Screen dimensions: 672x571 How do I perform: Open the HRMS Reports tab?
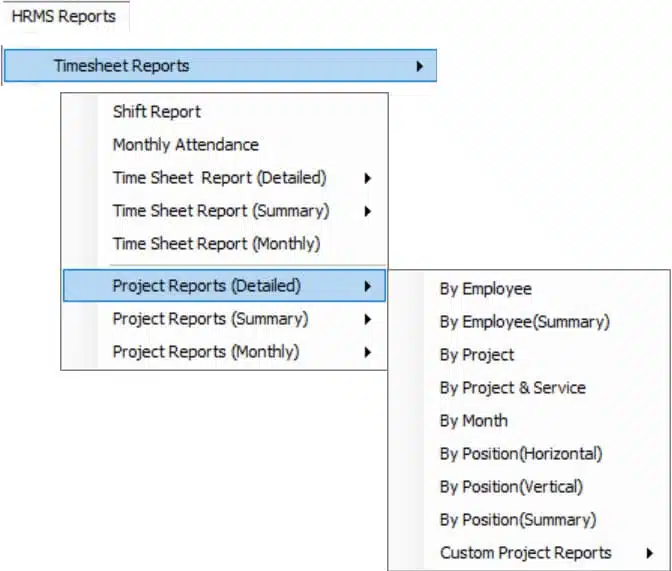64,17
